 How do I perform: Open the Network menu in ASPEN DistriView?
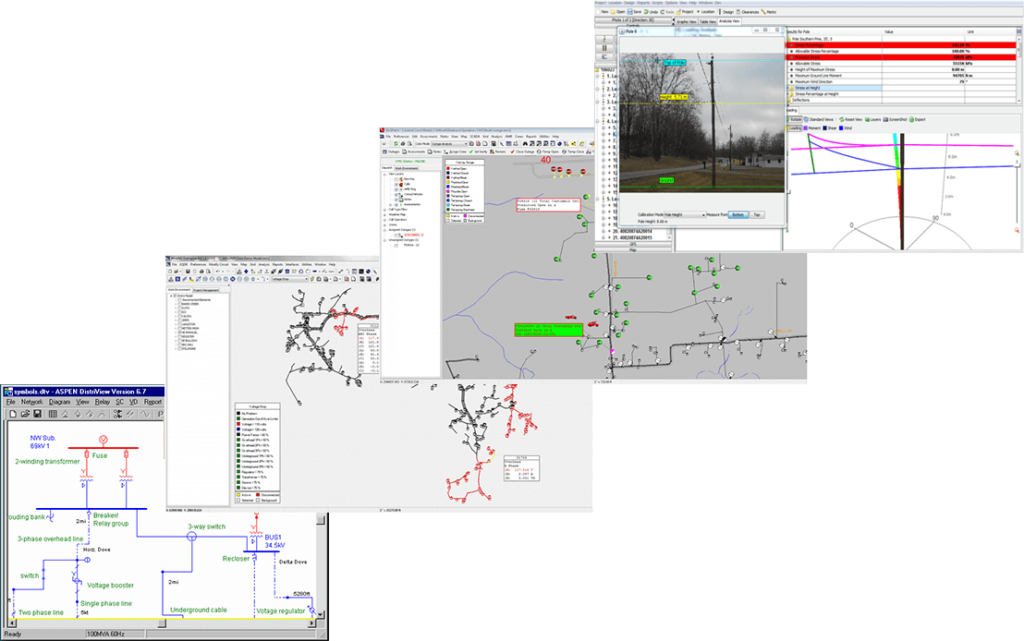click(x=31, y=402)
